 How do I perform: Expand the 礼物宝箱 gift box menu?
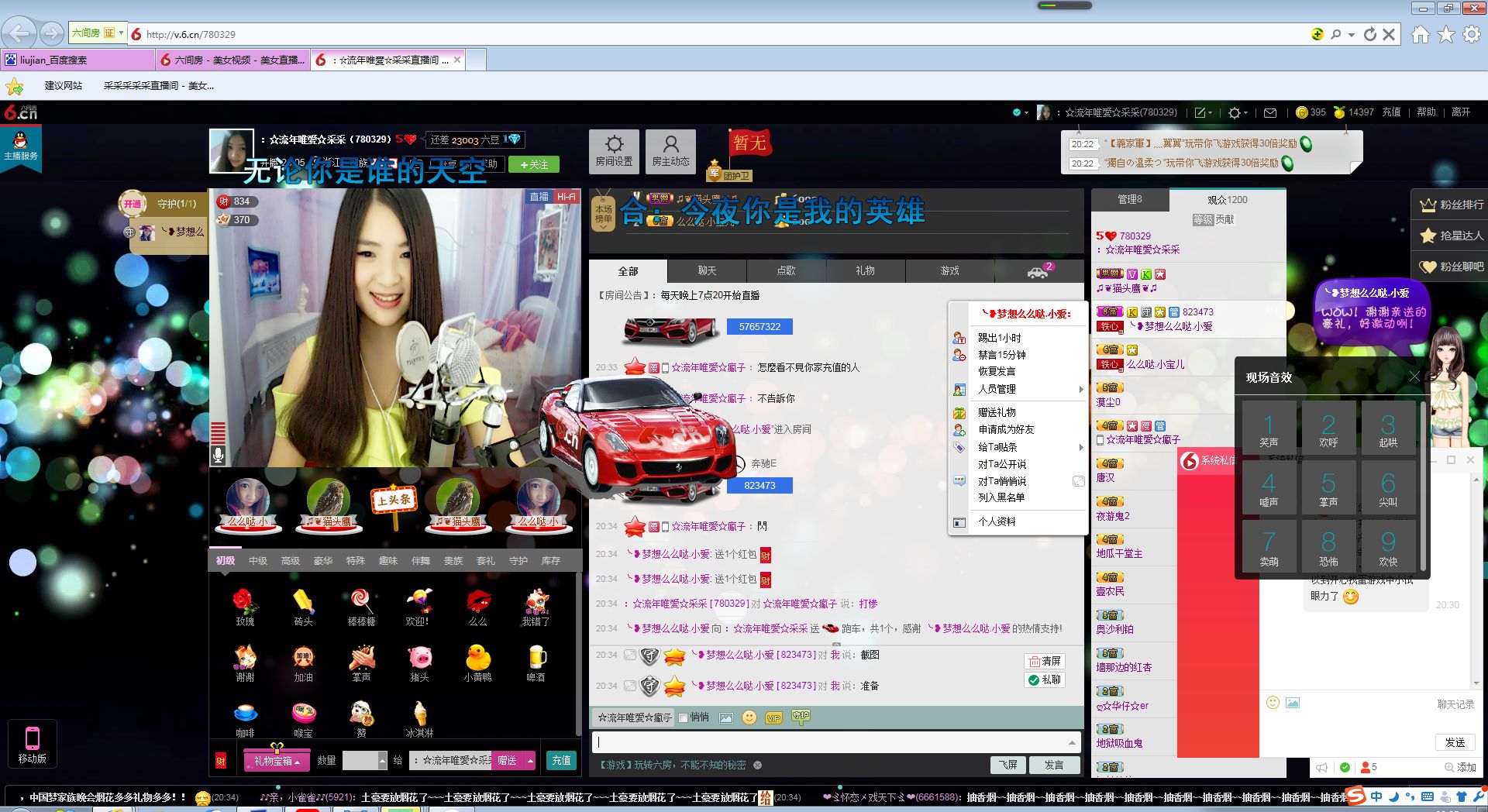point(277,761)
